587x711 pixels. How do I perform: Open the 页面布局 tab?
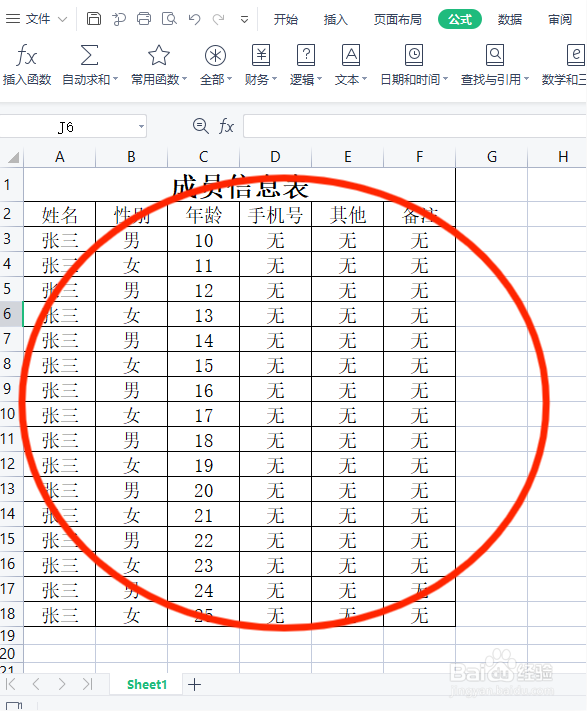398,19
